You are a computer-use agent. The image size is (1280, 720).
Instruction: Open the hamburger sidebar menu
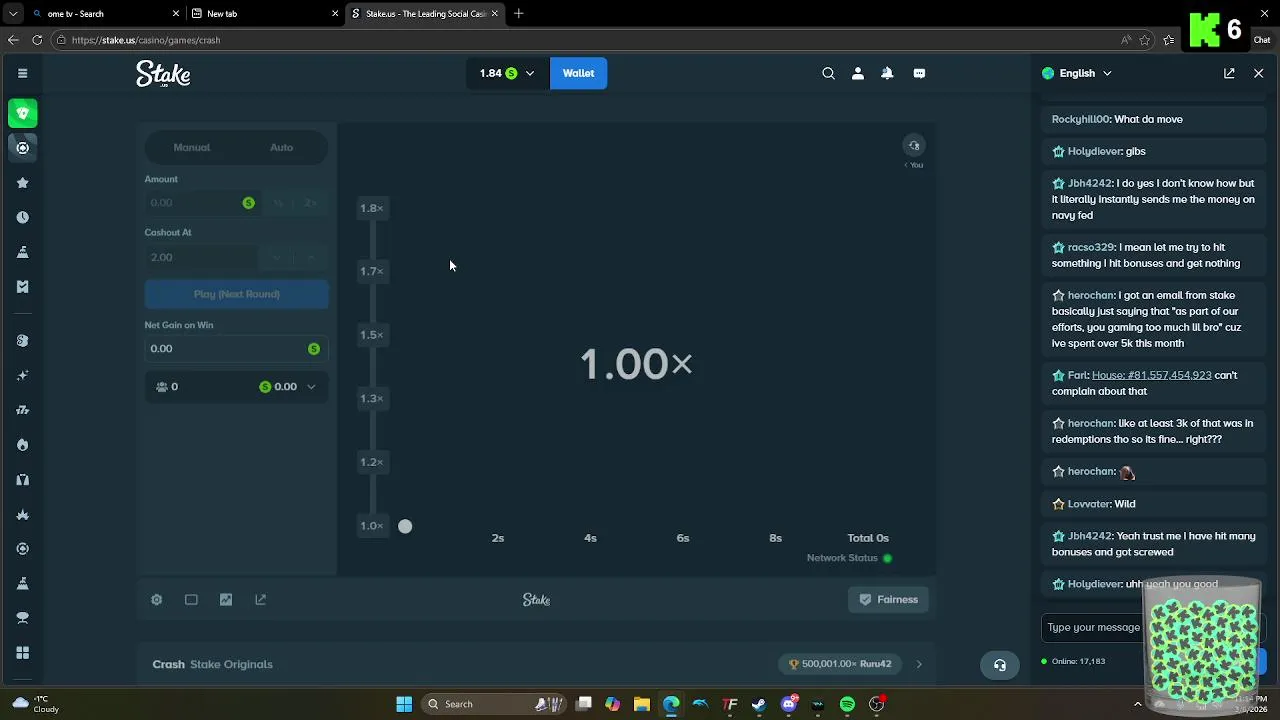click(22, 73)
